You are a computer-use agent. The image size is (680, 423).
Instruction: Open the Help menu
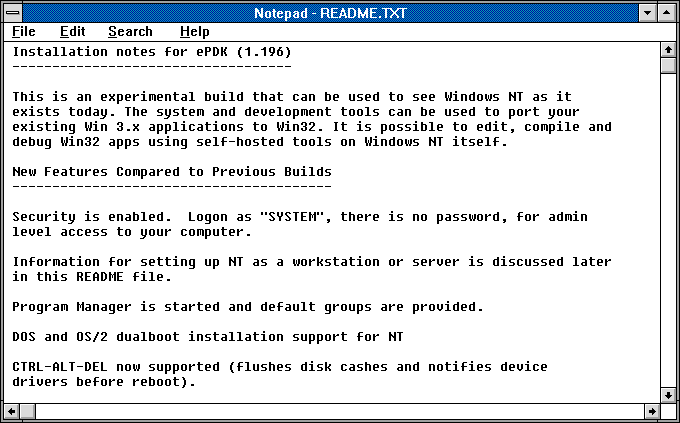(x=194, y=31)
